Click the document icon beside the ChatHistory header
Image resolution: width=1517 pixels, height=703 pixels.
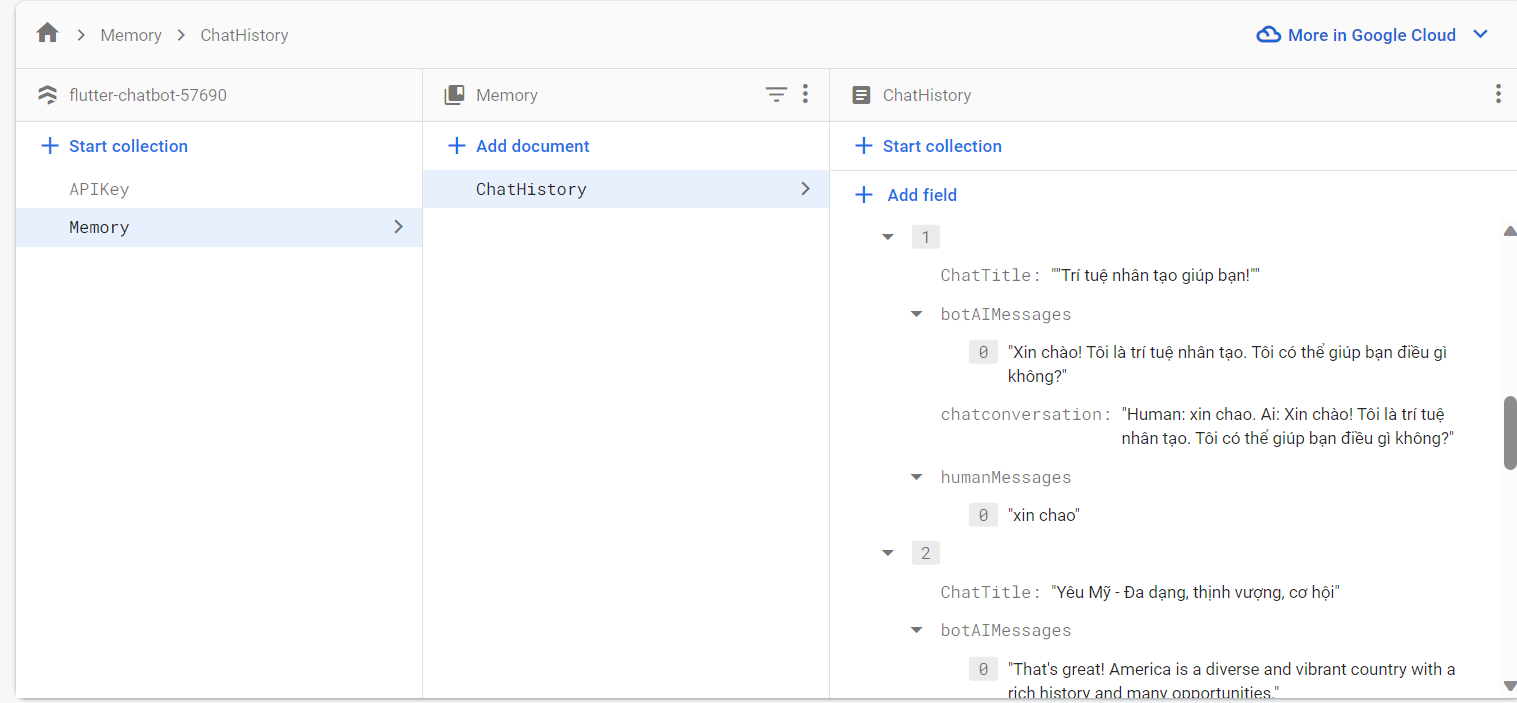[861, 94]
